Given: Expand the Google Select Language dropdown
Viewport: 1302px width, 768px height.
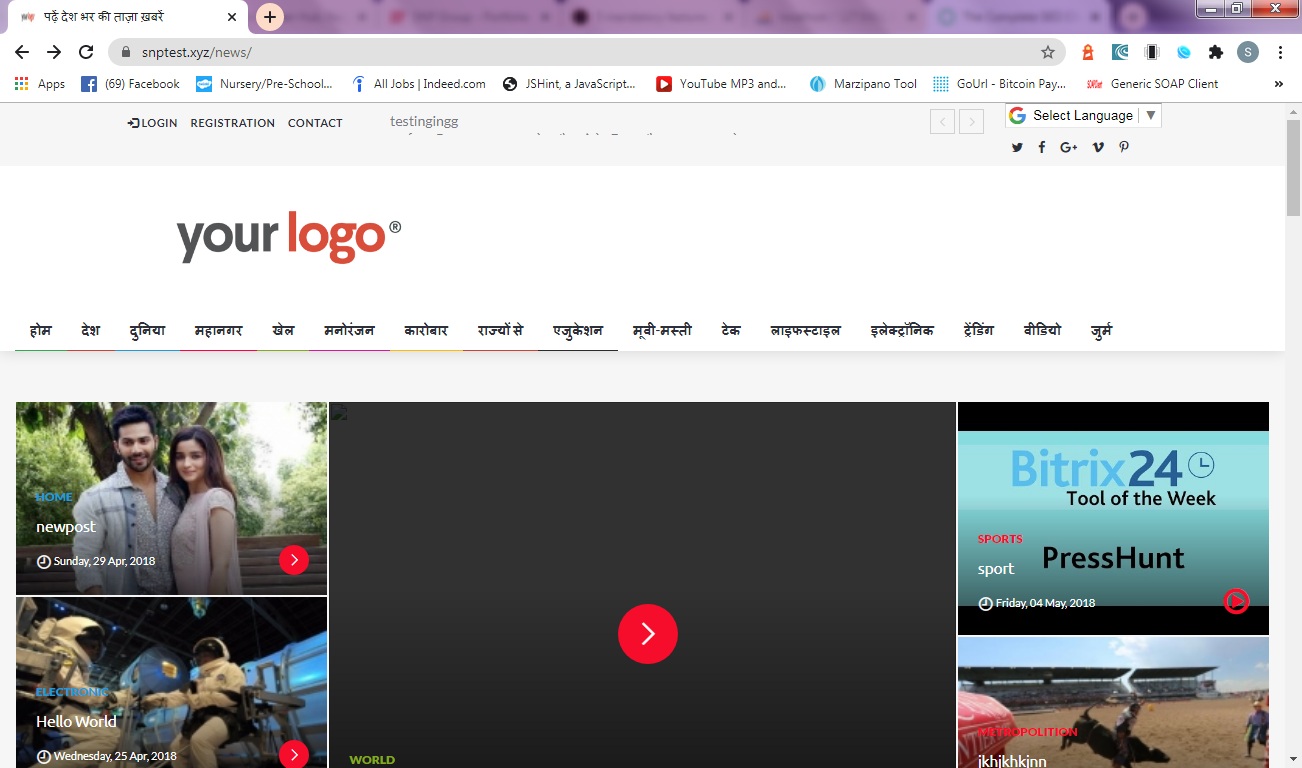Looking at the screenshot, I should [1082, 115].
